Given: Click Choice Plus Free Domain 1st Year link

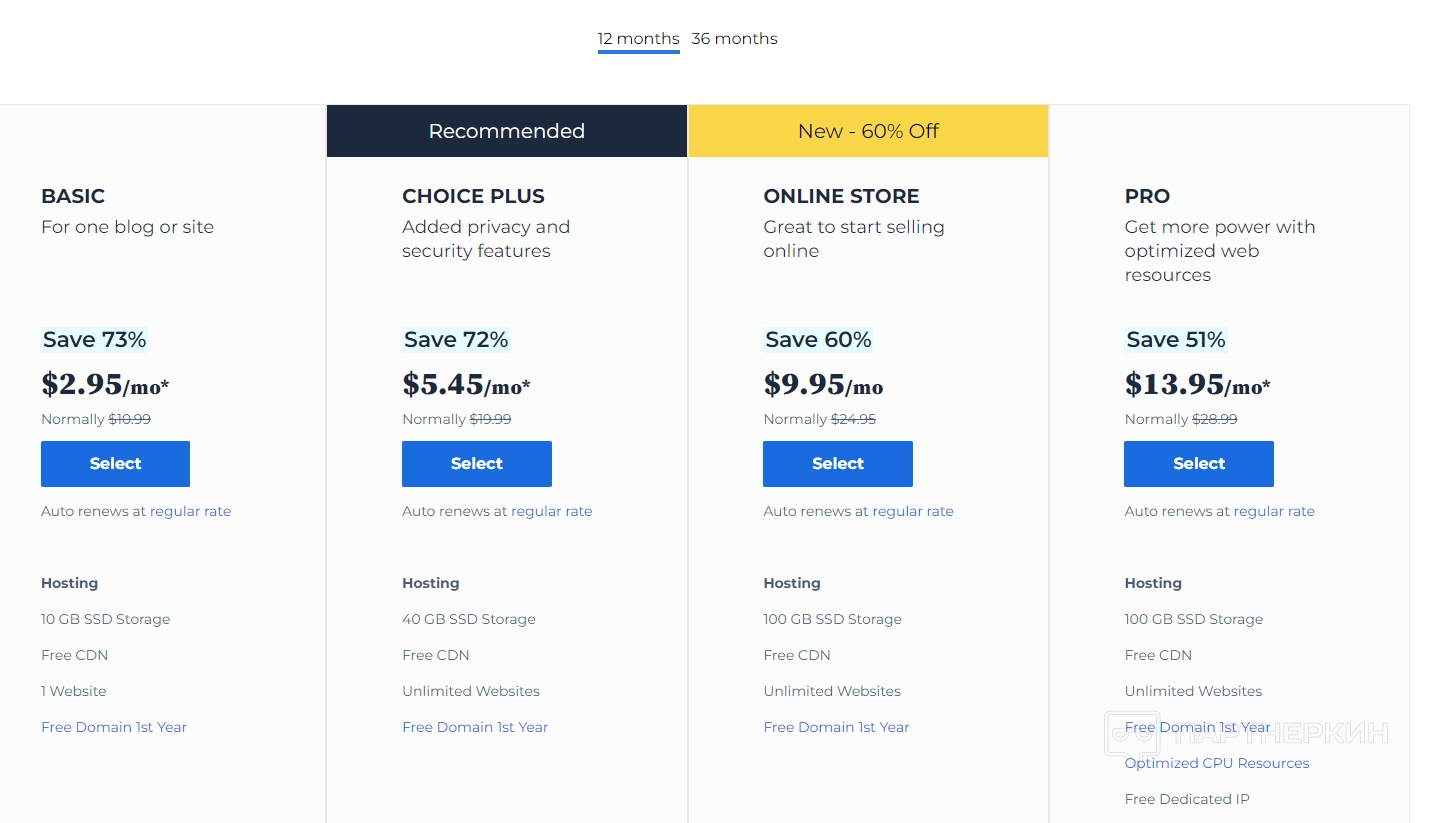Looking at the screenshot, I should [x=475, y=727].
